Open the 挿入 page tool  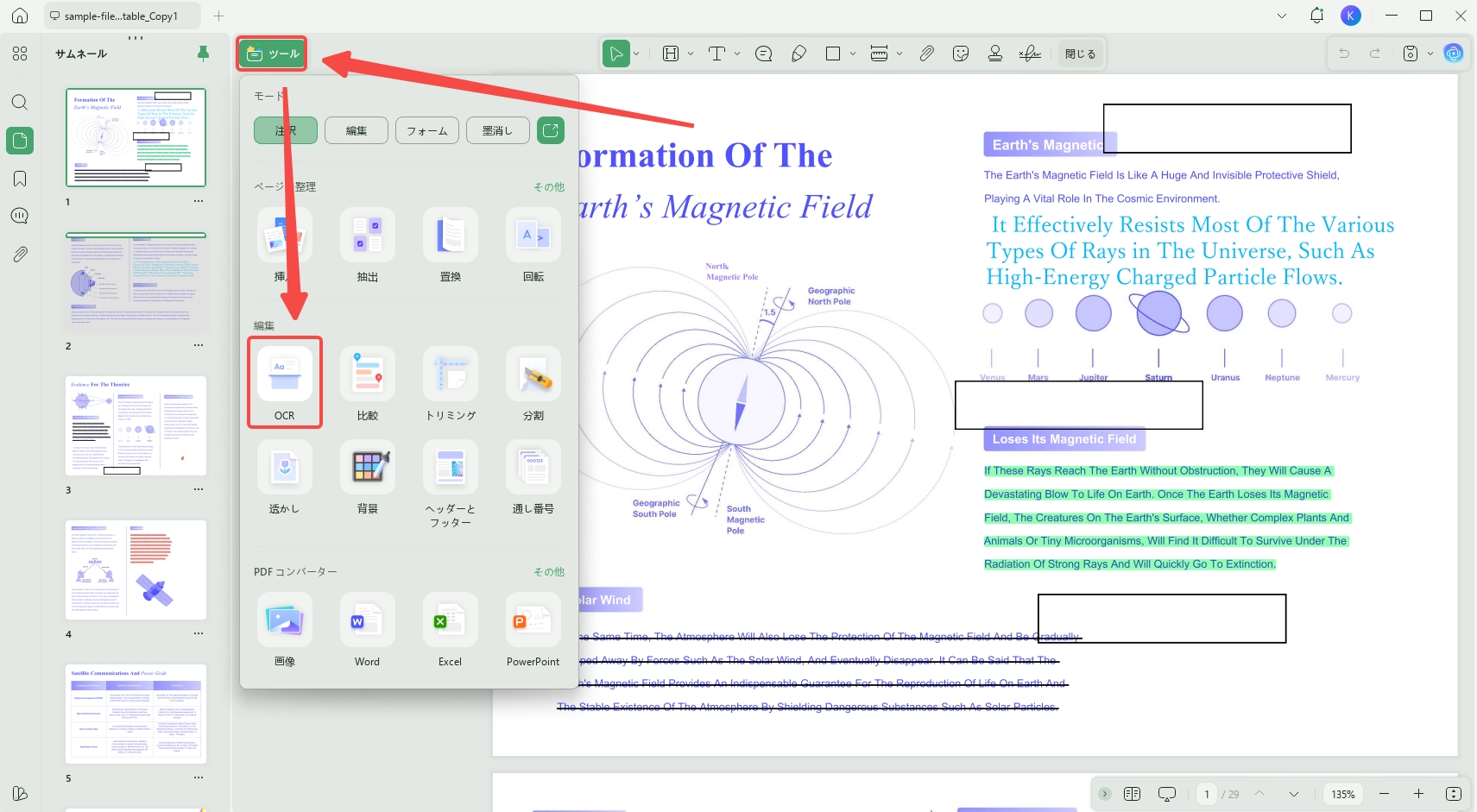285,245
